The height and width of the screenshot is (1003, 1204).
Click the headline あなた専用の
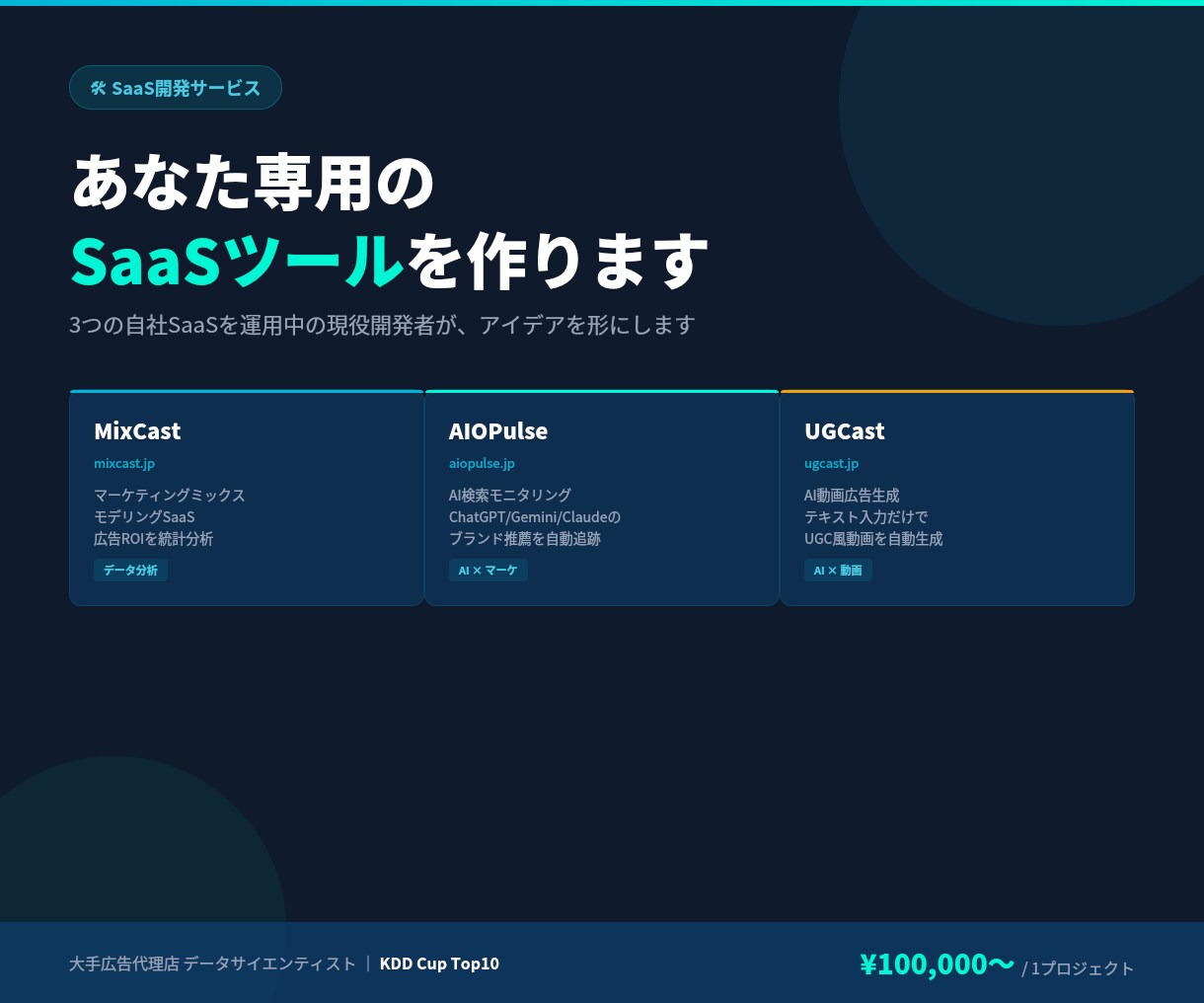[253, 182]
